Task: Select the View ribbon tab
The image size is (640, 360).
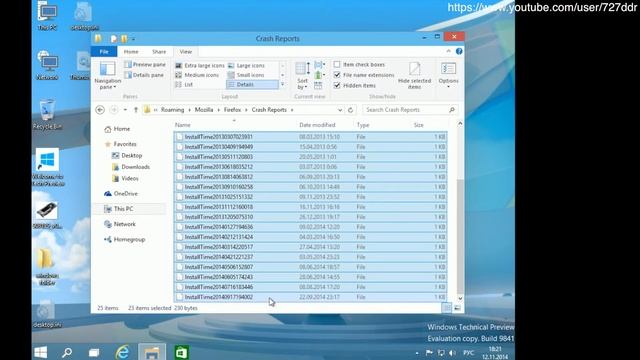Action: click(x=185, y=52)
